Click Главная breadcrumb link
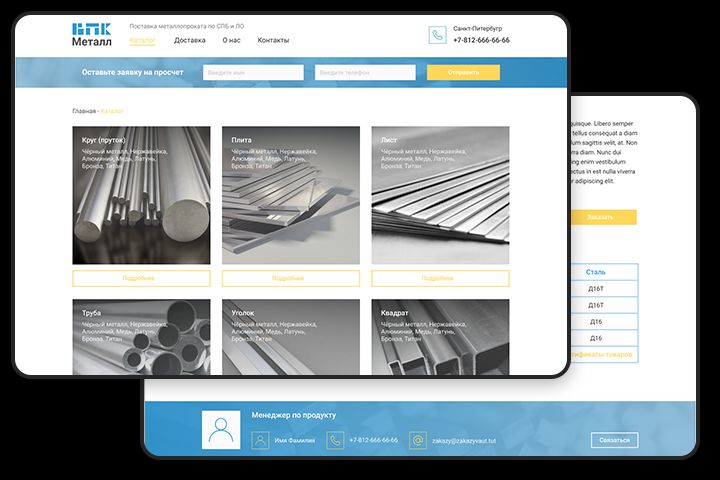720x480 pixels. [84, 111]
